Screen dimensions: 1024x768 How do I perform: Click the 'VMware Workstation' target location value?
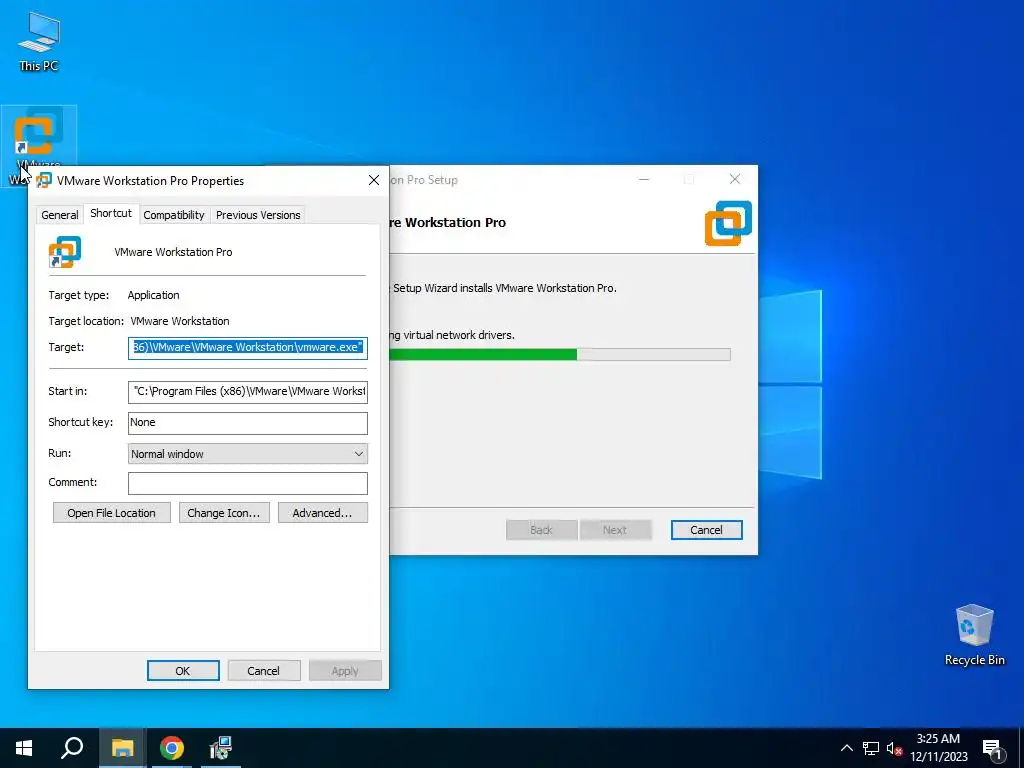click(x=180, y=321)
